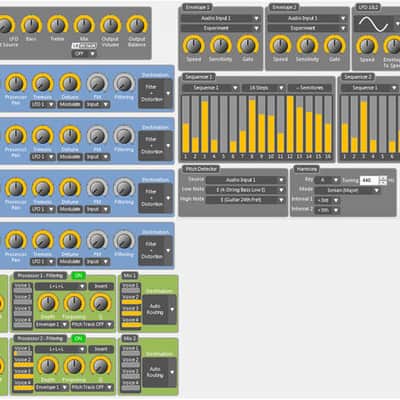Screen dimensions: 400x400
Task: Open Envelope 2 Audio Input 1 dropdown
Action: click(x=307, y=18)
